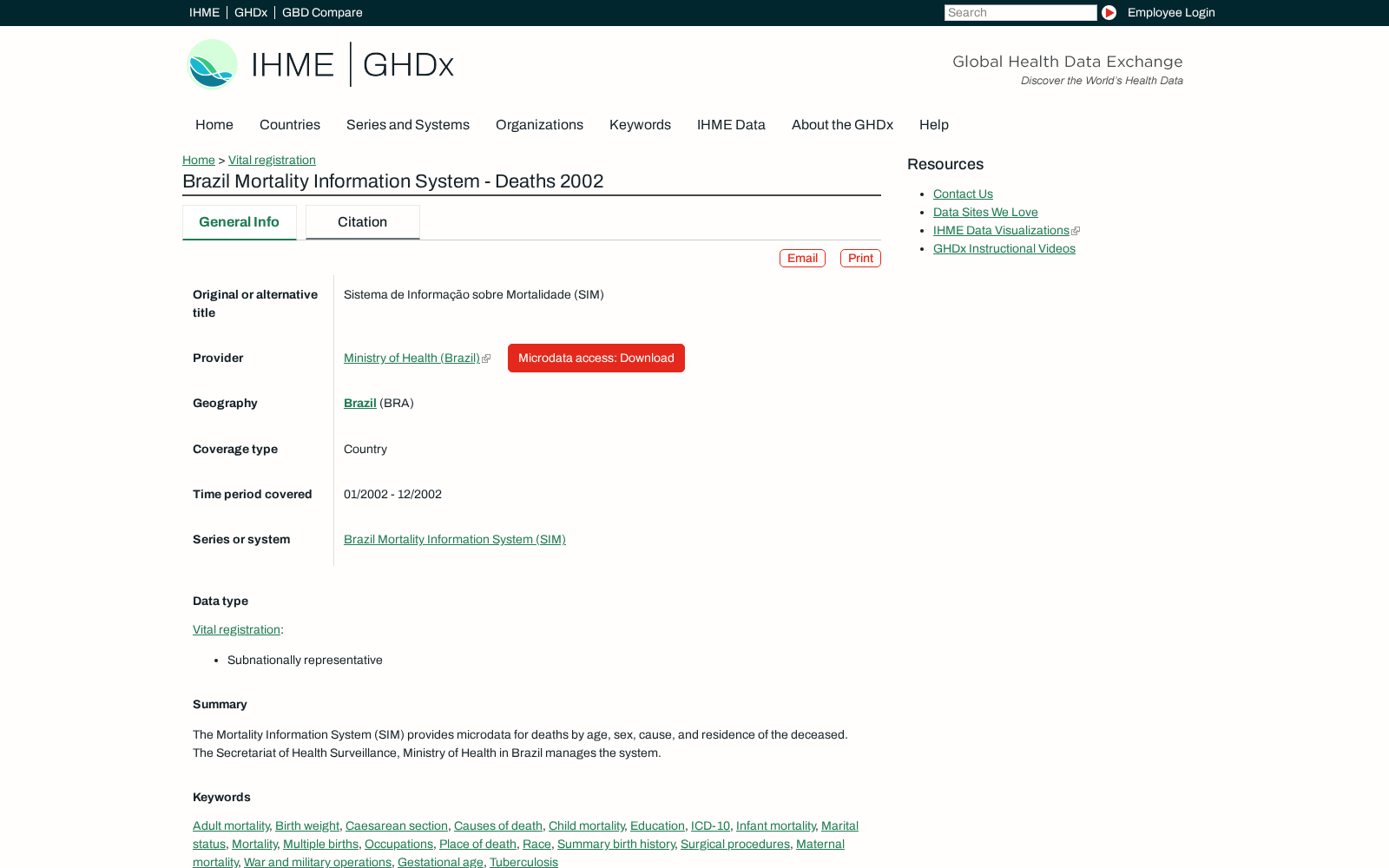Click the ICD-10 keyword

(710, 825)
